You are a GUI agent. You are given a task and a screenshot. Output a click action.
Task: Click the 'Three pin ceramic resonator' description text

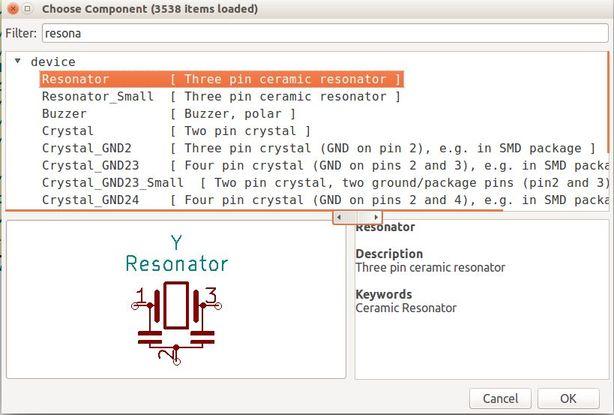point(430,267)
